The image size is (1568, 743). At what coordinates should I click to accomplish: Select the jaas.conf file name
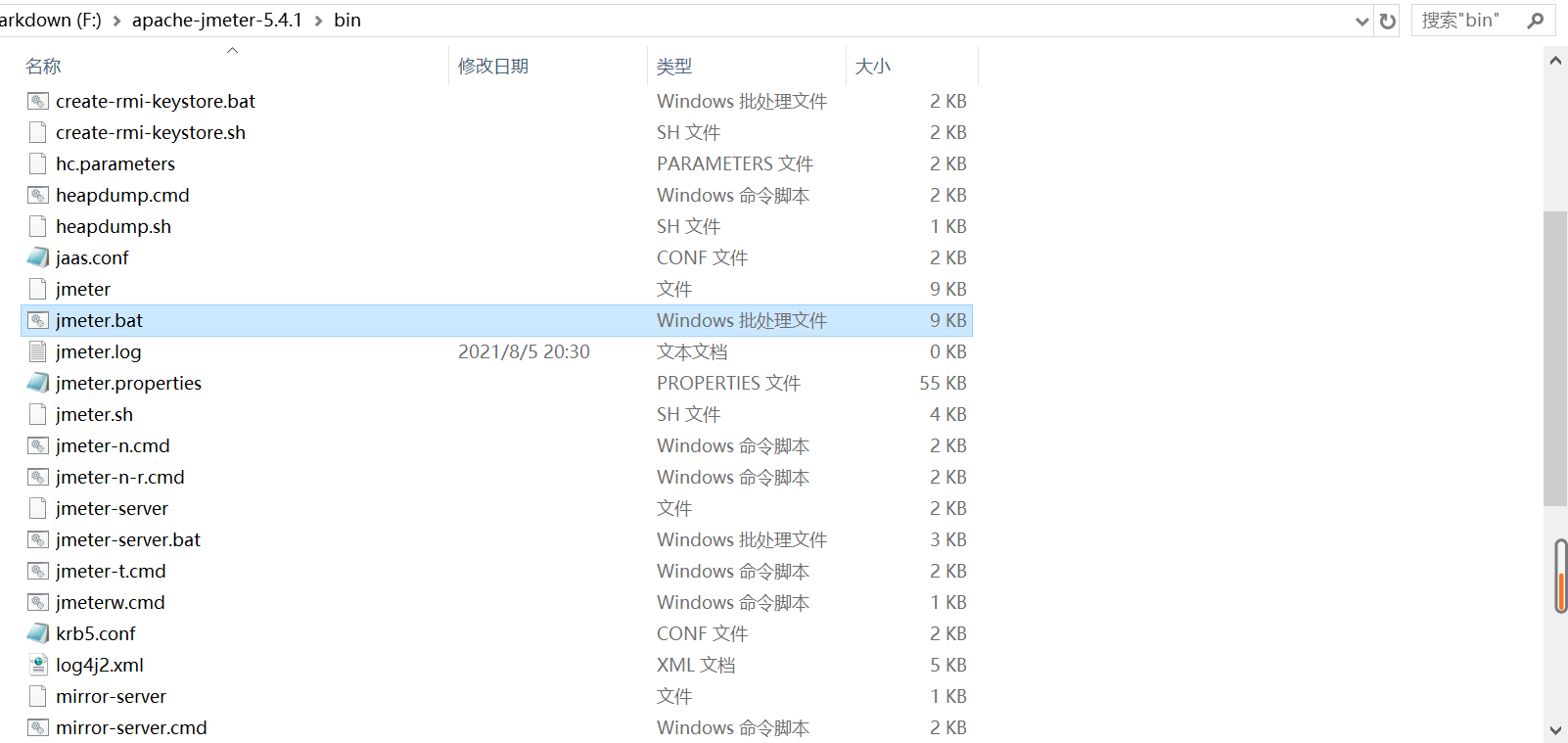(x=92, y=257)
